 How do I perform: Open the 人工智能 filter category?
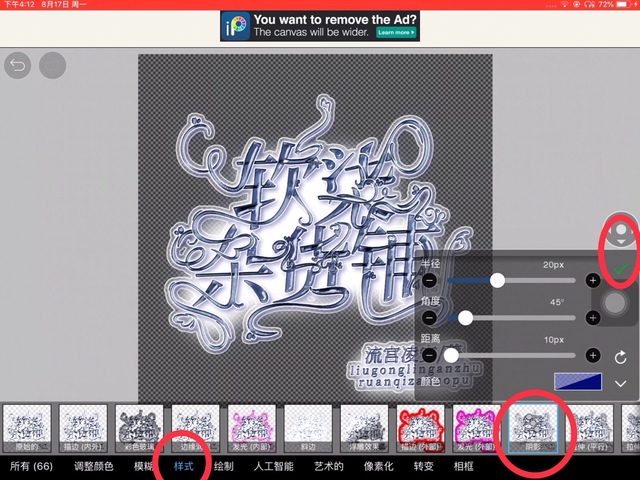[273, 466]
